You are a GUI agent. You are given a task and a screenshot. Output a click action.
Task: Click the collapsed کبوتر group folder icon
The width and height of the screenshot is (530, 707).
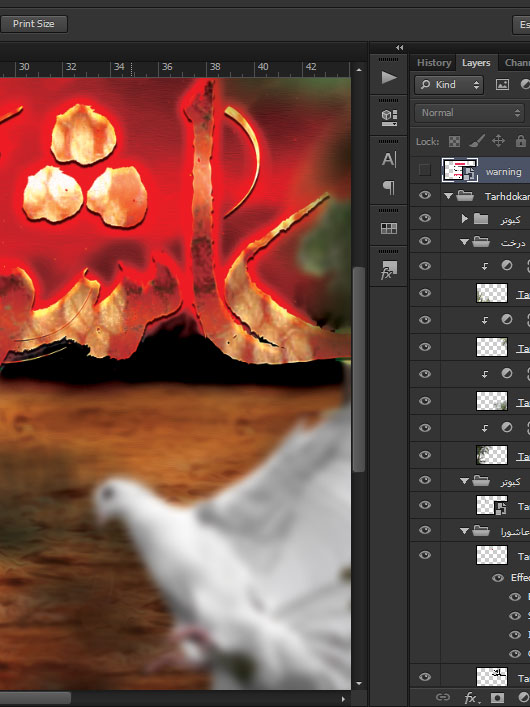click(x=481, y=219)
